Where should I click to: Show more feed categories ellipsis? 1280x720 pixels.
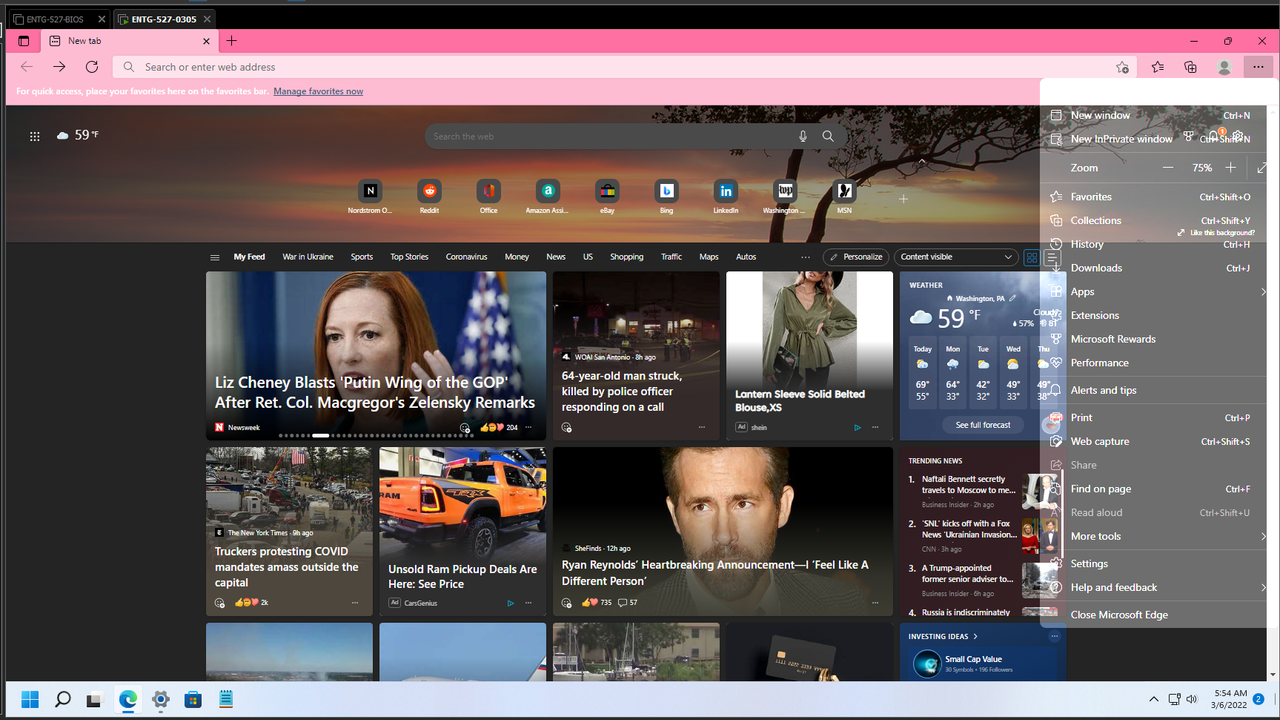pos(805,257)
